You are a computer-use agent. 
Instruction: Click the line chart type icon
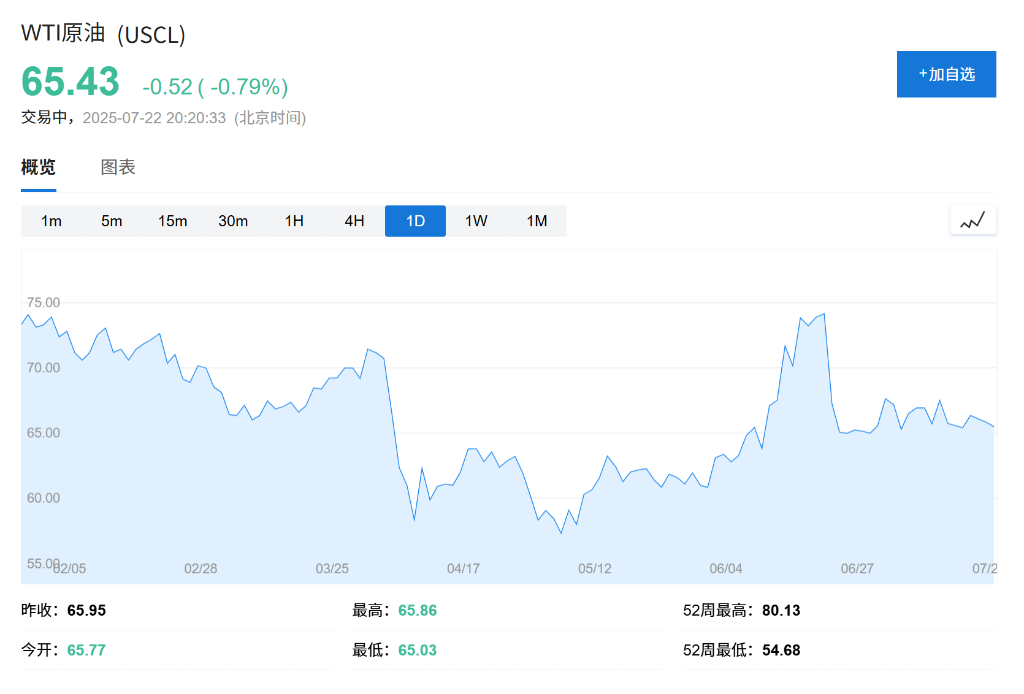click(x=973, y=220)
